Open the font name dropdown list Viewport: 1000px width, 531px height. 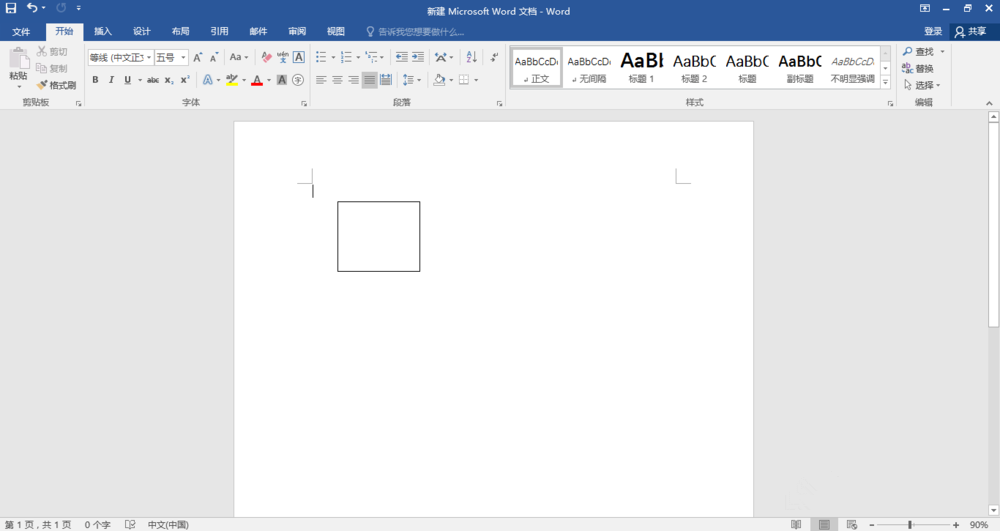point(149,58)
